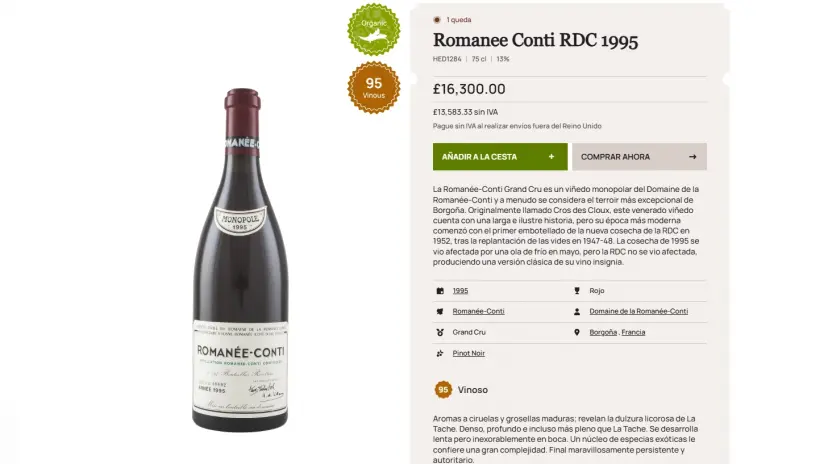Click the green Organic badge
Viewport: 828px width, 464px height.
373,29
